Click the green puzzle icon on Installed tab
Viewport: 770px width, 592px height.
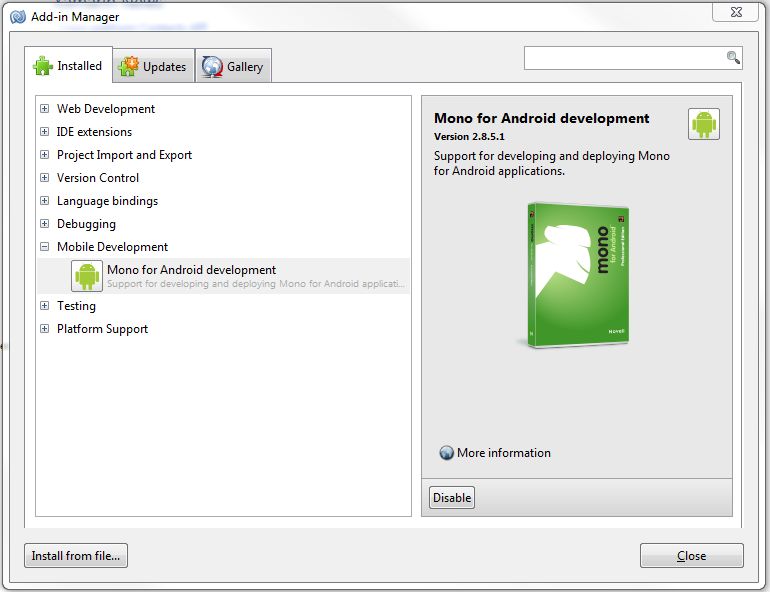pos(43,66)
